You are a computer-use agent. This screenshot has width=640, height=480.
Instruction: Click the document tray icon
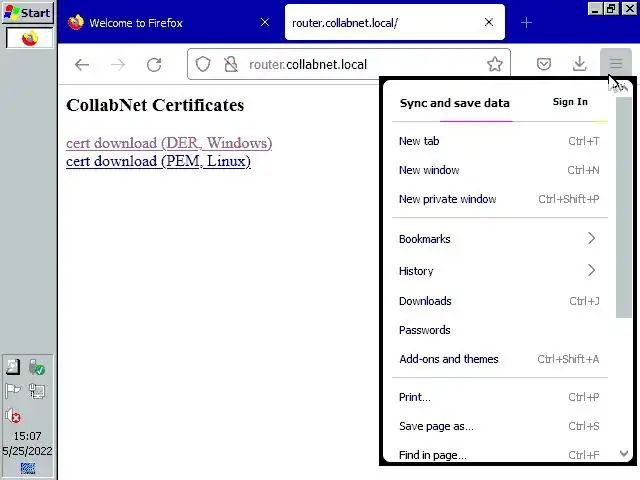point(13,367)
